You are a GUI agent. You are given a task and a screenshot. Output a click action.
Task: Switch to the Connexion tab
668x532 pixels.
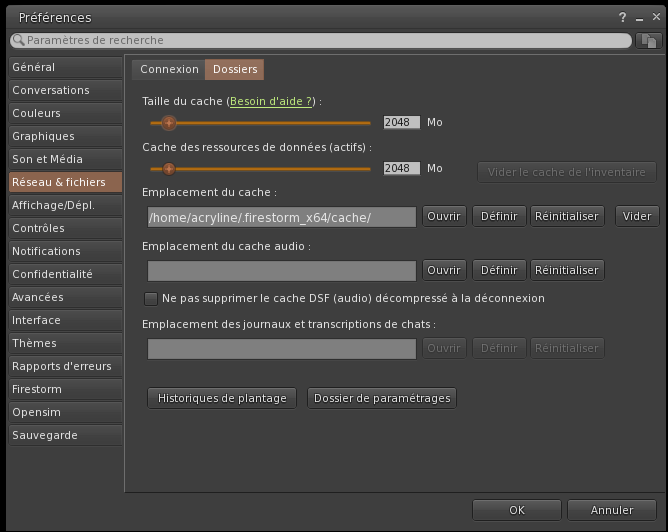[169, 69]
